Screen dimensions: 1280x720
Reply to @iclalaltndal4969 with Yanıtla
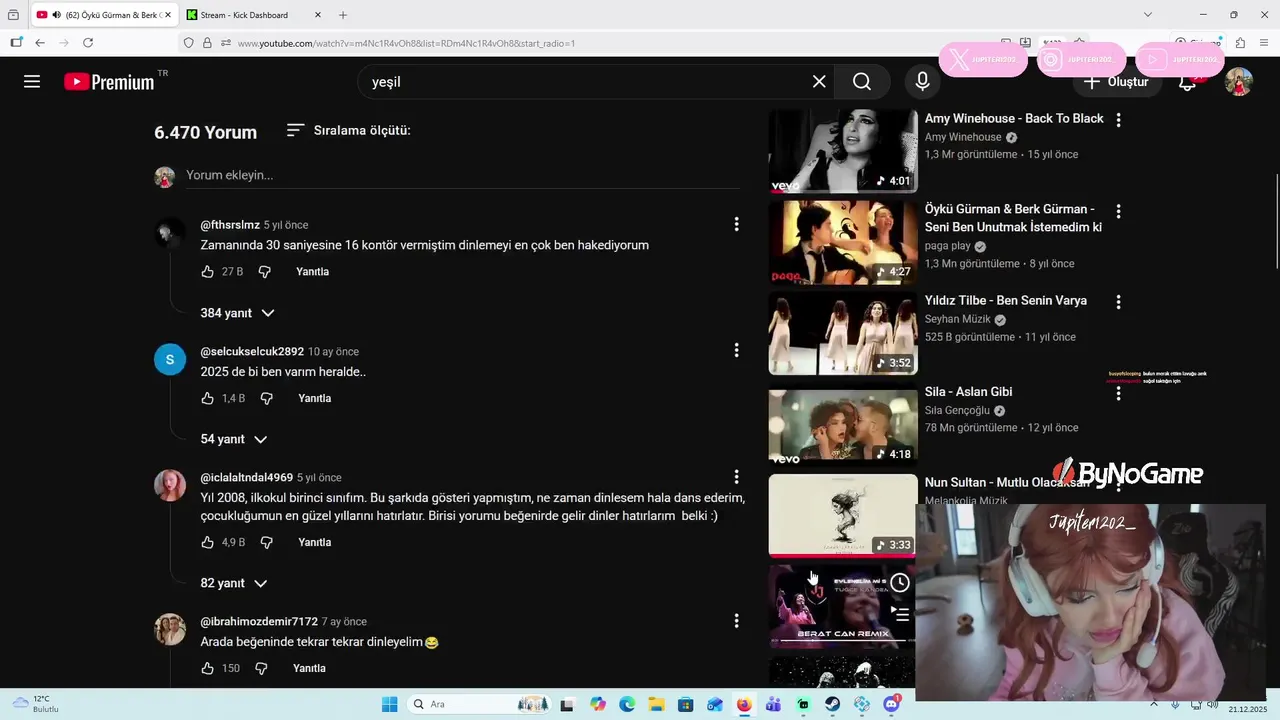314,542
